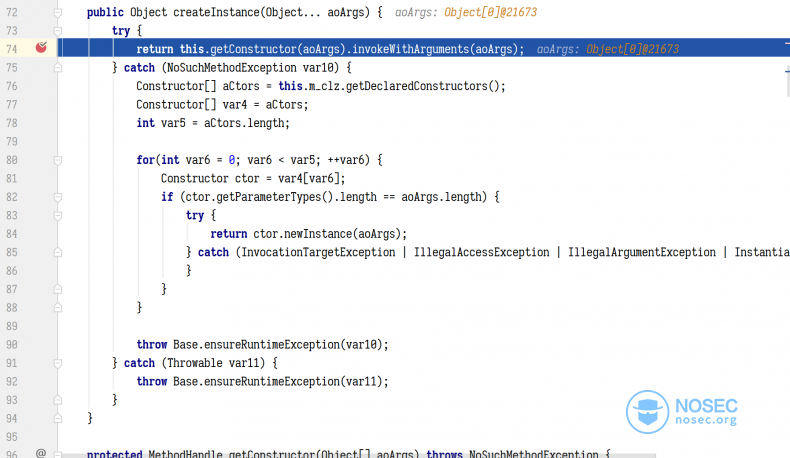790x458 pixels.
Task: Collapse the for loop fold marker at line 80
Action: pos(58,160)
